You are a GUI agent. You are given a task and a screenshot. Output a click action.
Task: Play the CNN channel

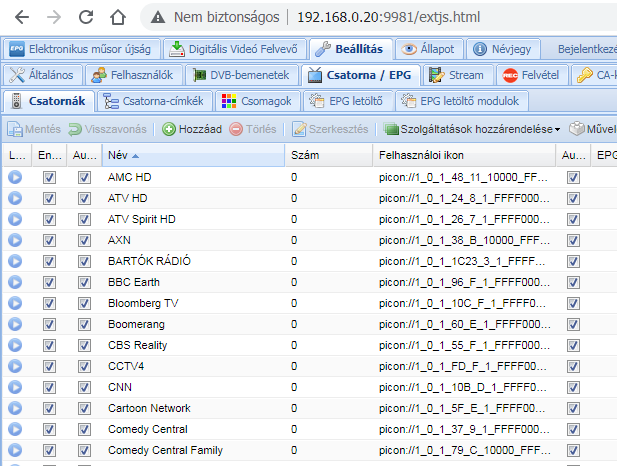(15, 387)
